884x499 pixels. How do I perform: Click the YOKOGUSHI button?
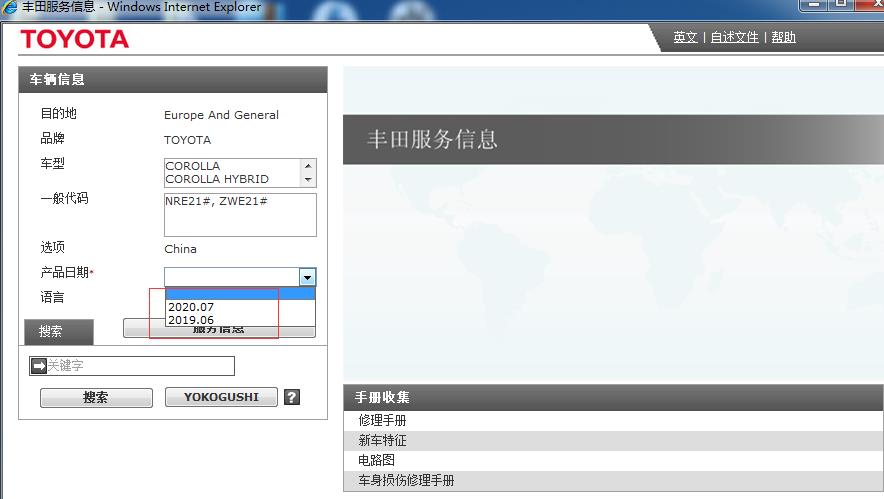point(221,397)
